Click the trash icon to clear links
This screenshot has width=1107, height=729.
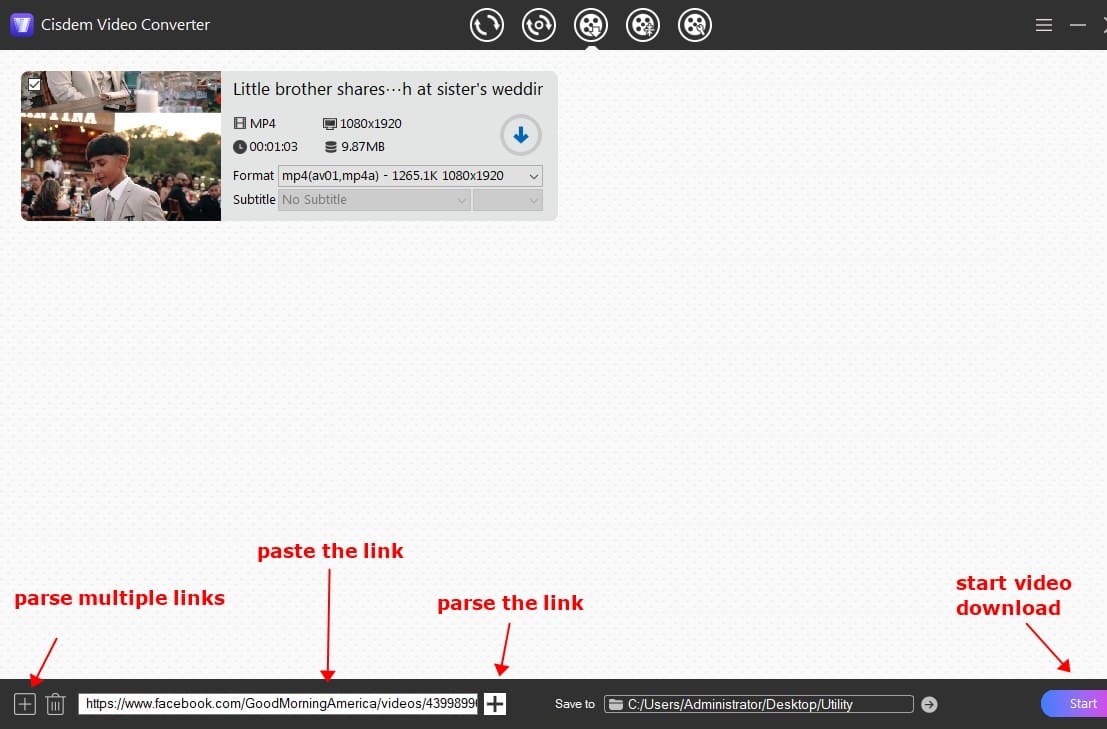point(55,703)
